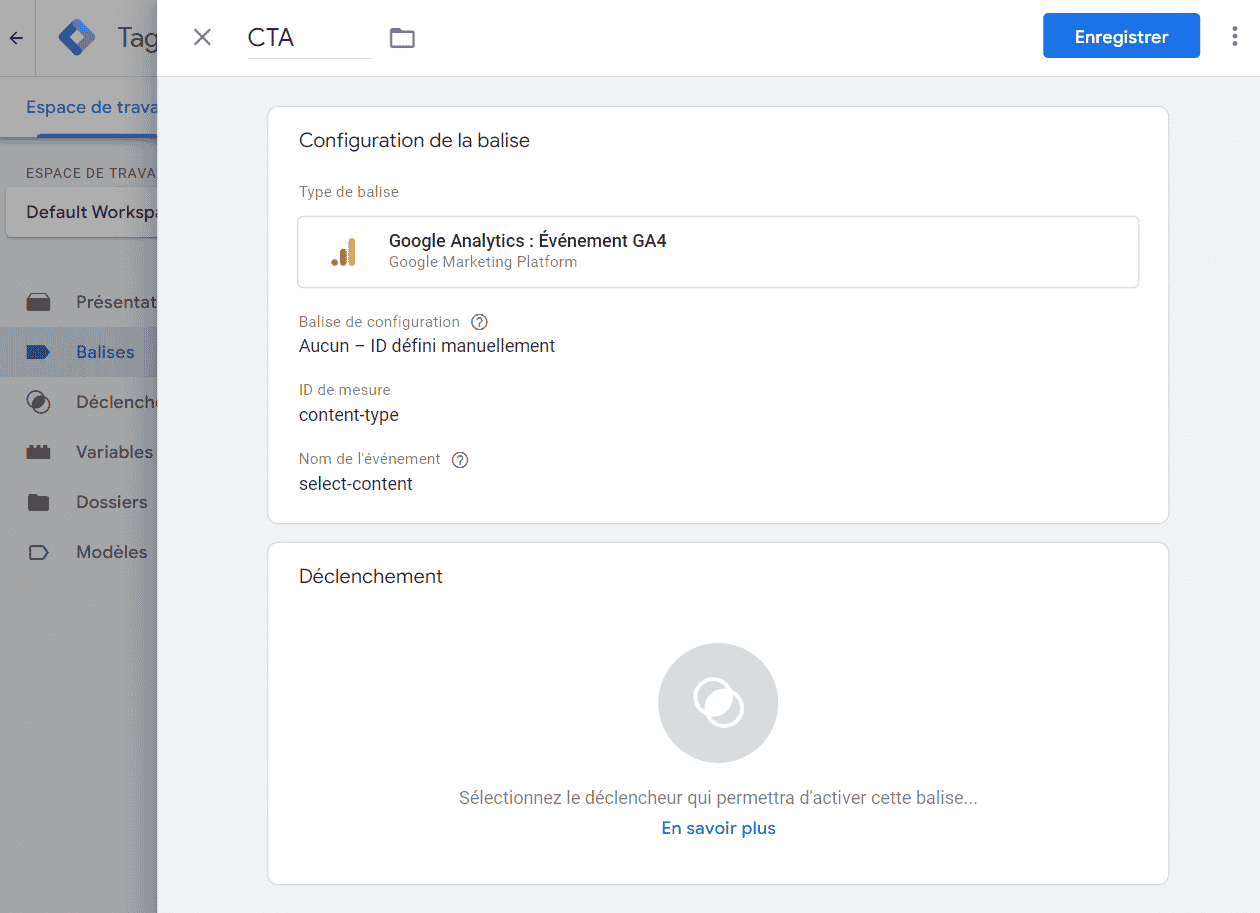Click the Google Analytics bar chart icon
Viewport: 1260px width, 913px height.
(x=344, y=253)
